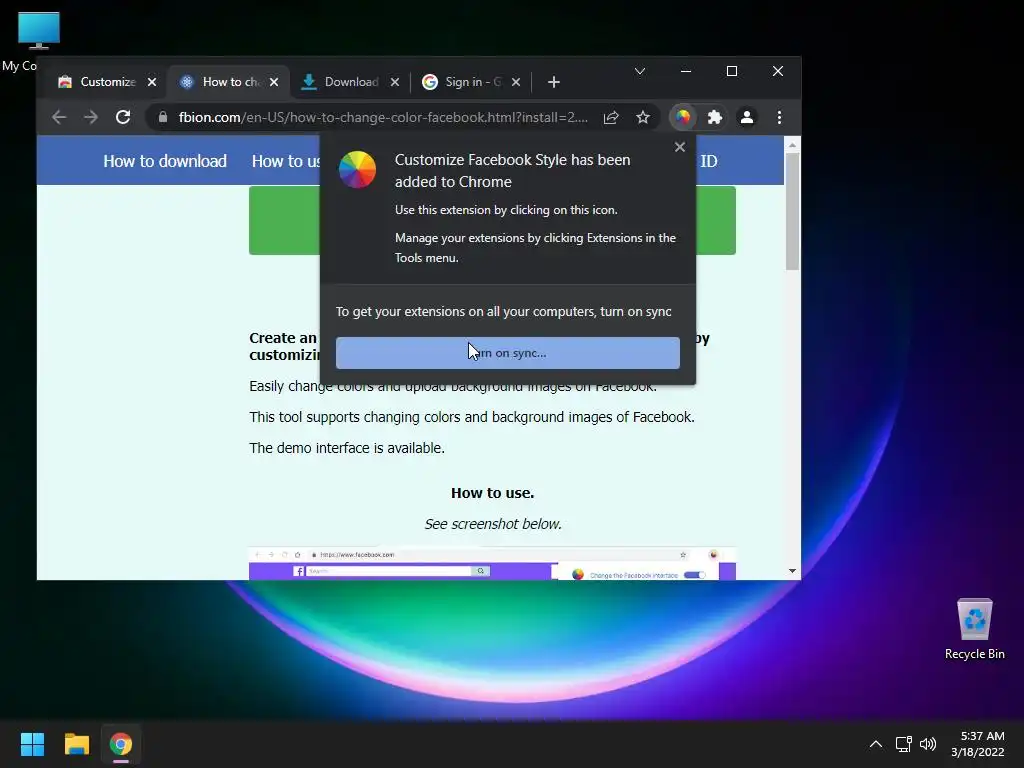Show hidden tray icons chevron

point(876,744)
